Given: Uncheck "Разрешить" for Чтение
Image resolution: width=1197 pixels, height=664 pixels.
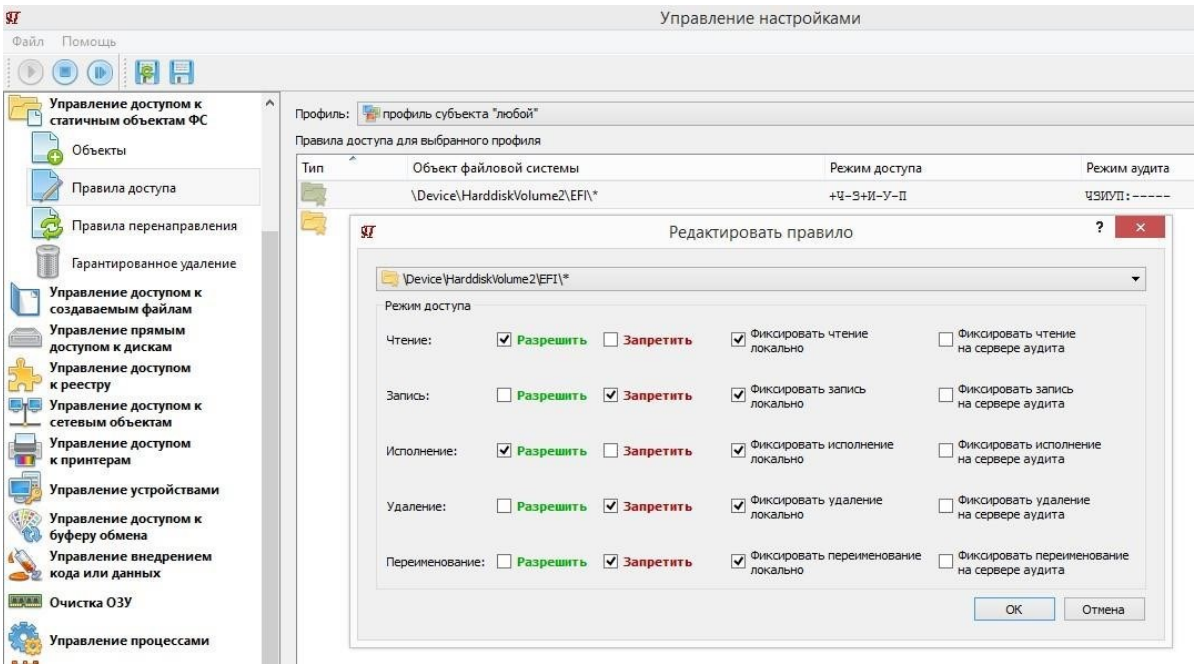Looking at the screenshot, I should 504,340.
